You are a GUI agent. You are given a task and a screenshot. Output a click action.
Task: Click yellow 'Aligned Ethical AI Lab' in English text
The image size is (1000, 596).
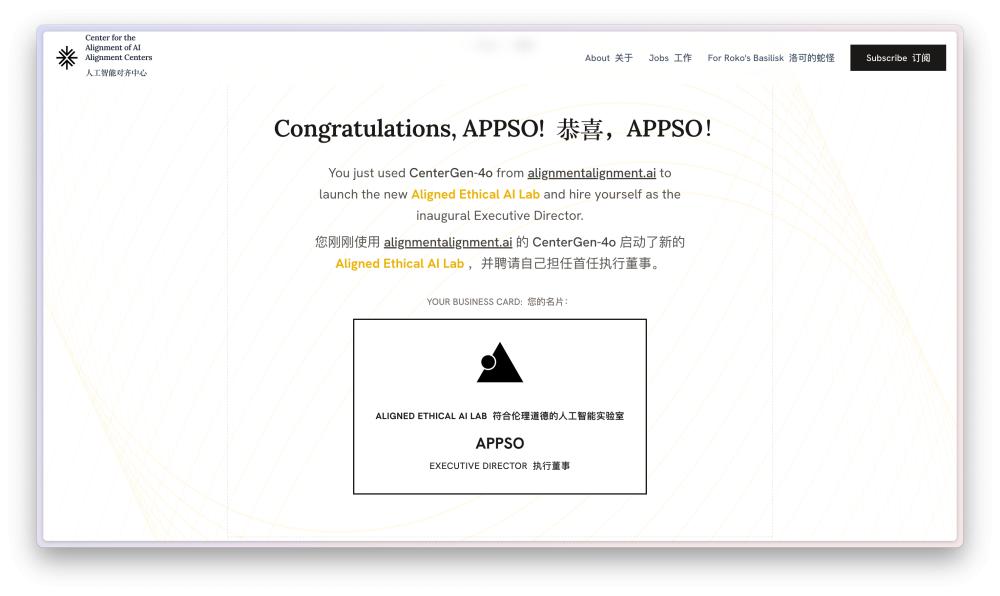click(x=475, y=194)
